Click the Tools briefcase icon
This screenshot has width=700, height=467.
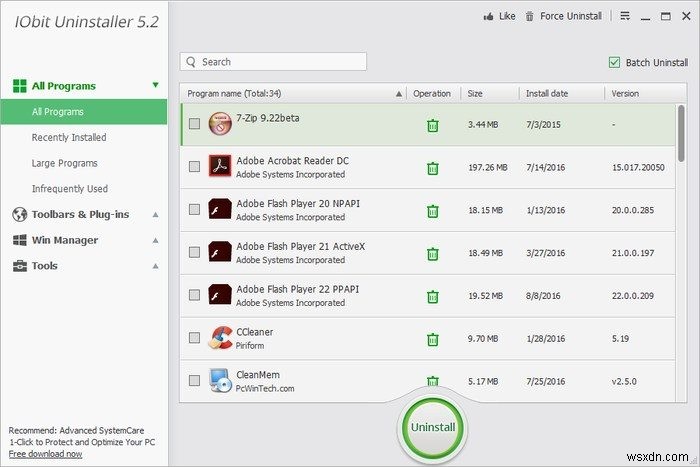pyautogui.click(x=20, y=266)
